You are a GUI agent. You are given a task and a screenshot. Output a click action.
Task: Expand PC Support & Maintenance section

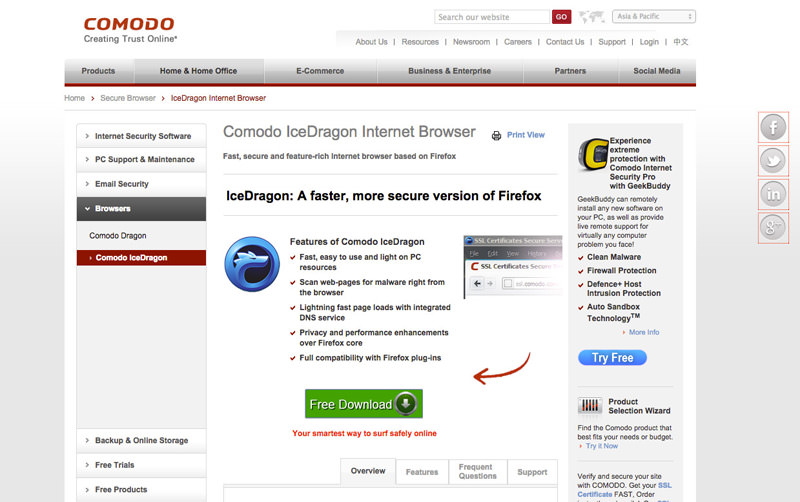[x=141, y=160]
